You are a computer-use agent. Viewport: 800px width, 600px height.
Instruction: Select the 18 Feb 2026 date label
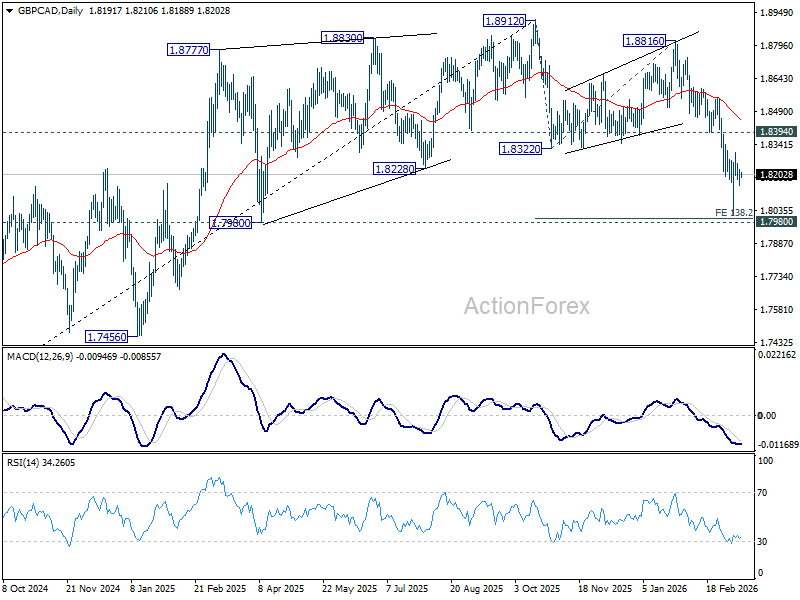pyautogui.click(x=733, y=589)
